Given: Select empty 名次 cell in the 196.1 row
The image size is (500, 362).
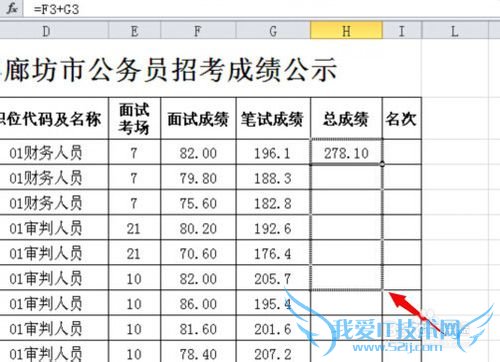Looking at the screenshot, I should tap(402, 152).
